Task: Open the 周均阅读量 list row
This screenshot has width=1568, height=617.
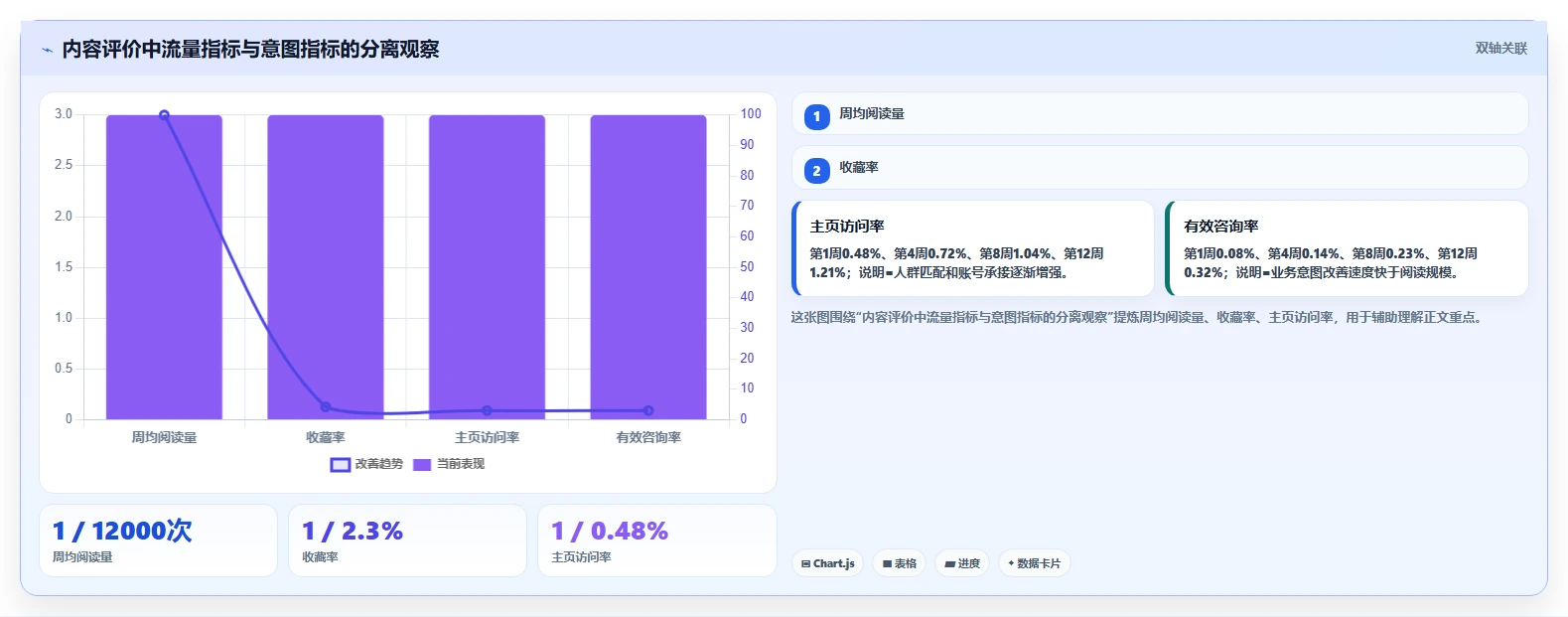Action: pos(1159,113)
